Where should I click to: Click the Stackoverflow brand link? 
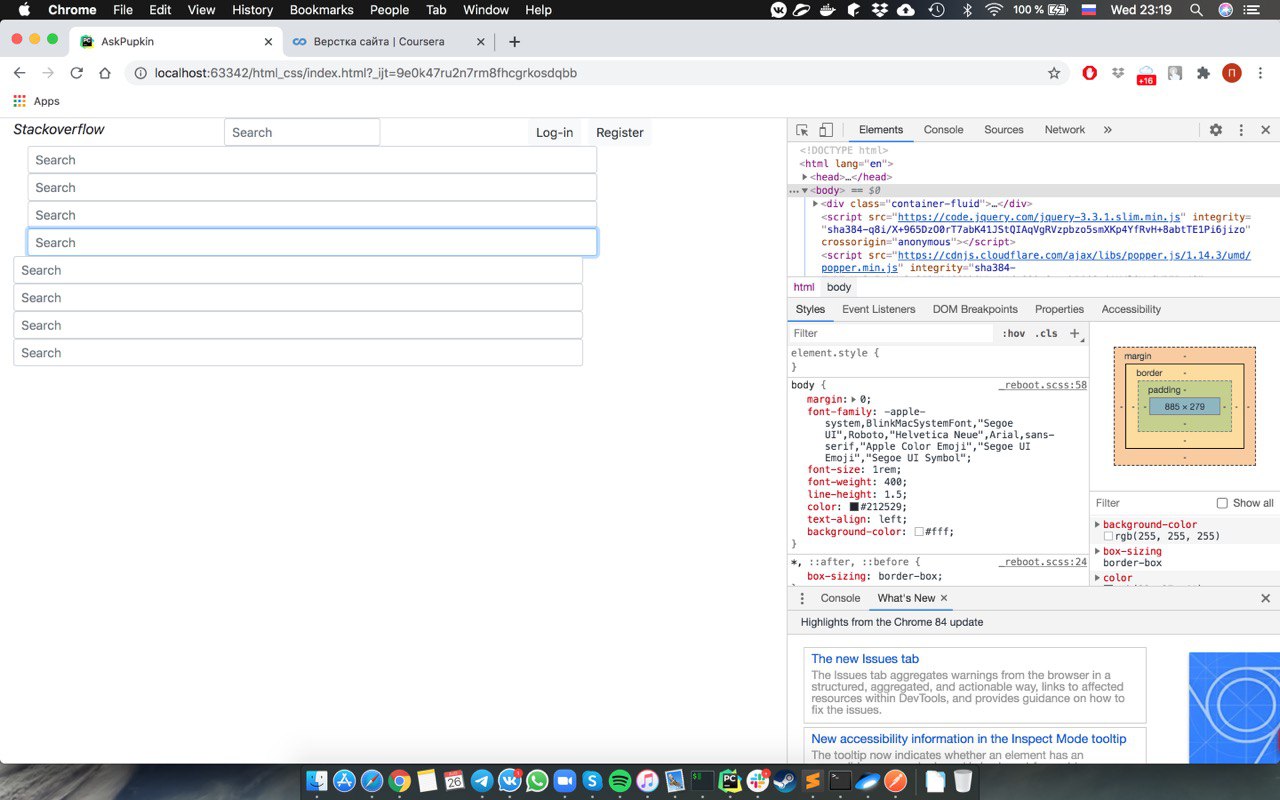click(x=59, y=129)
